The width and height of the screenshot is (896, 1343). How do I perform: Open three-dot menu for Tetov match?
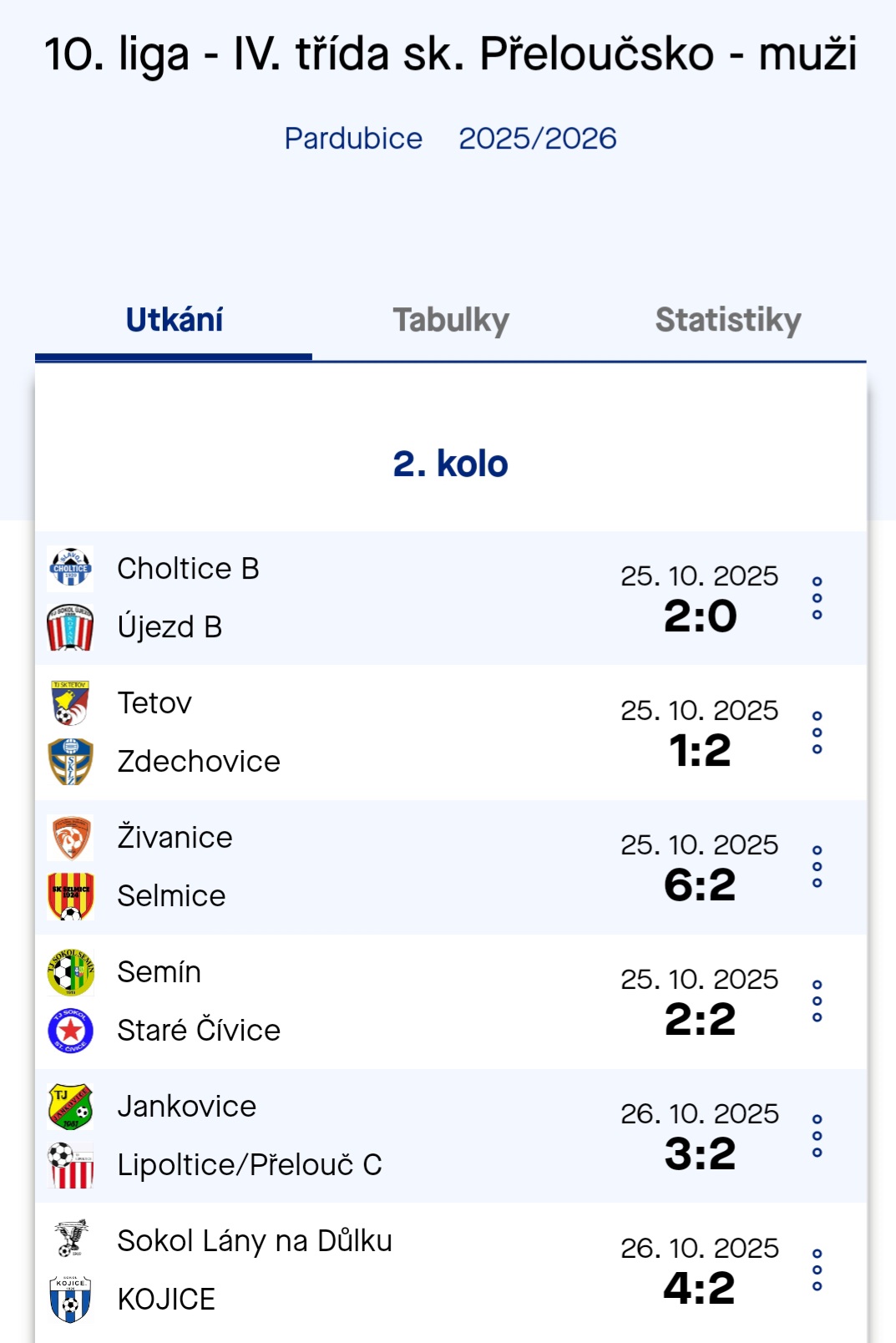[817, 732]
